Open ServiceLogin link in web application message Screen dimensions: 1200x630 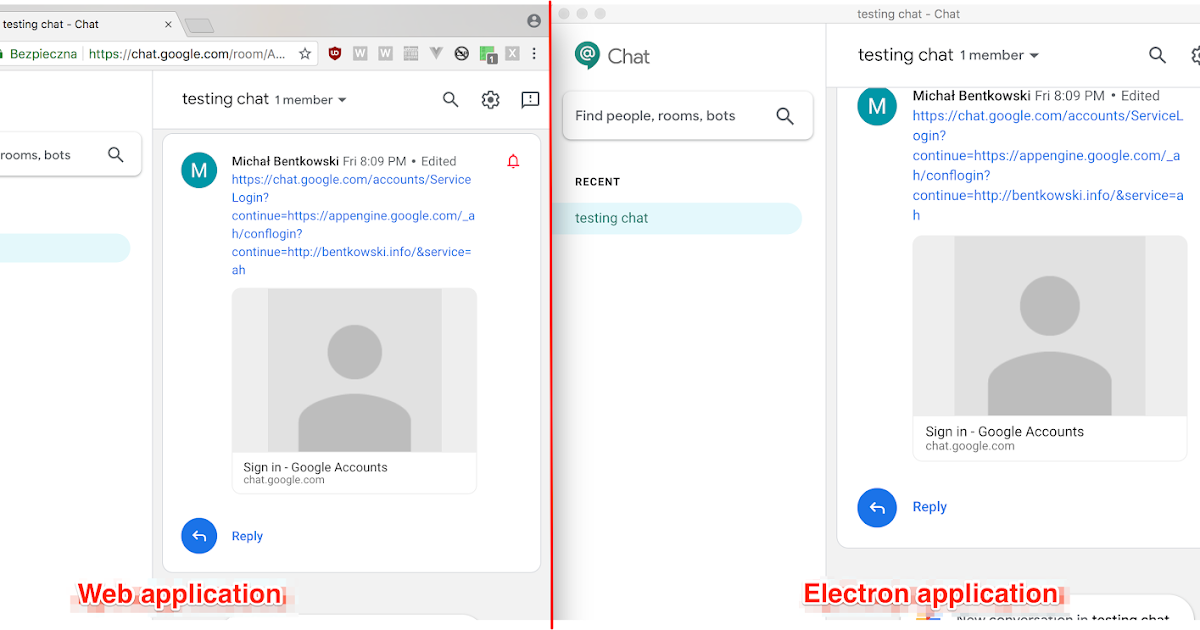(353, 225)
